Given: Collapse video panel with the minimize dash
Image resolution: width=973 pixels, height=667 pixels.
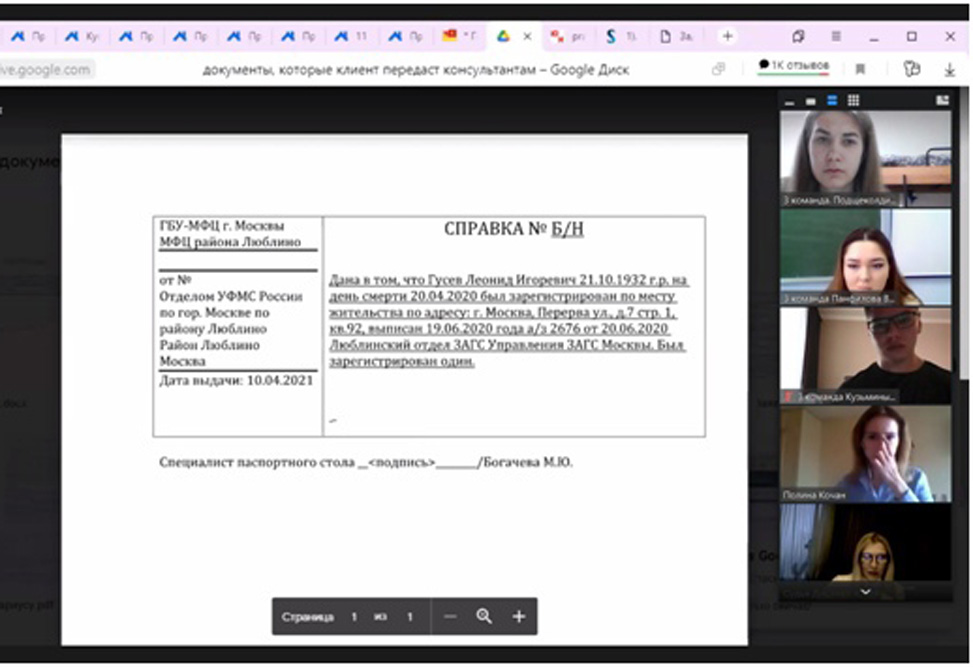Looking at the screenshot, I should tap(790, 101).
